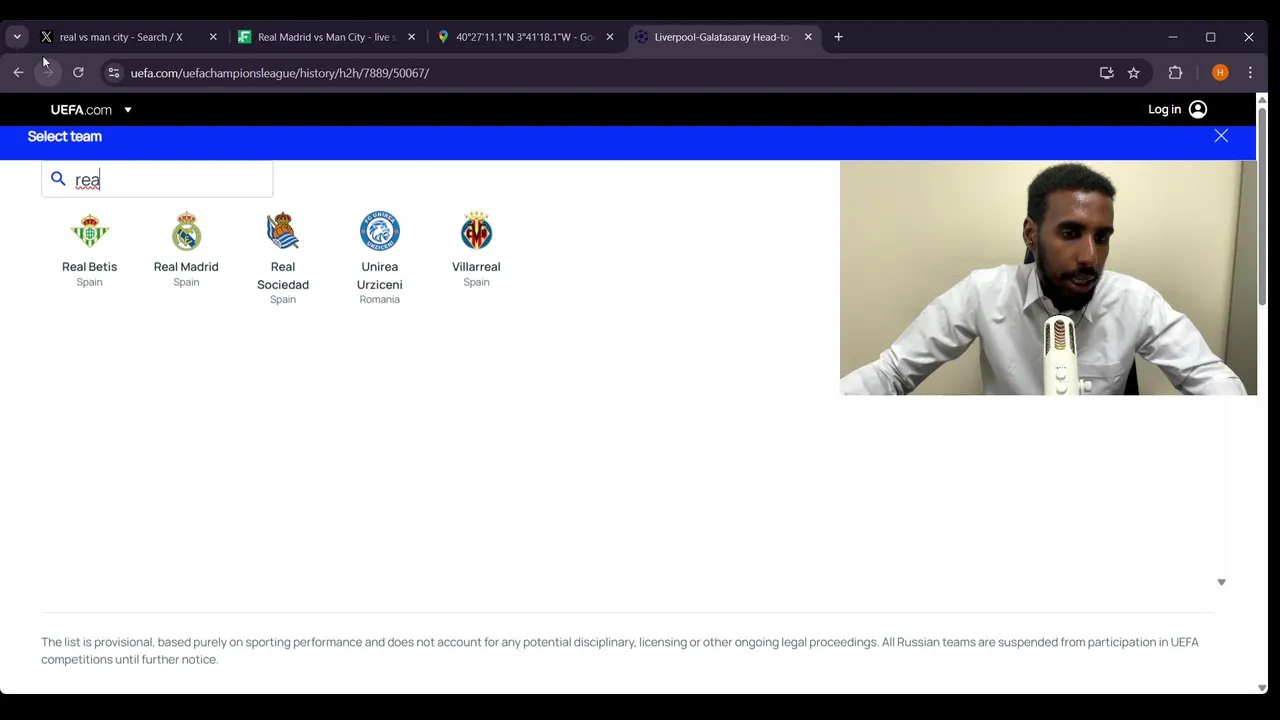This screenshot has height=720, width=1280.
Task: Select the Unirea Urziceni crest
Action: [380, 231]
